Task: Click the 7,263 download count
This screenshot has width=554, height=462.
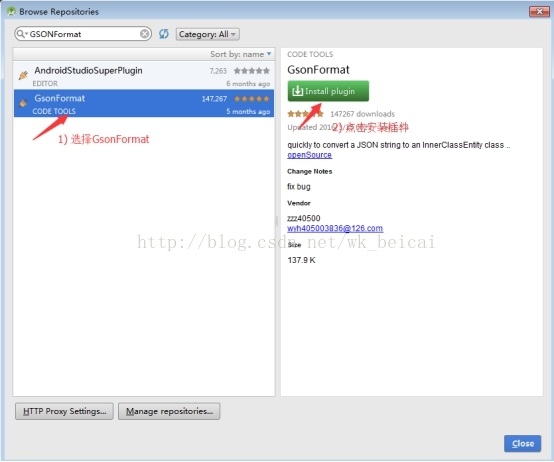Action: (218, 71)
